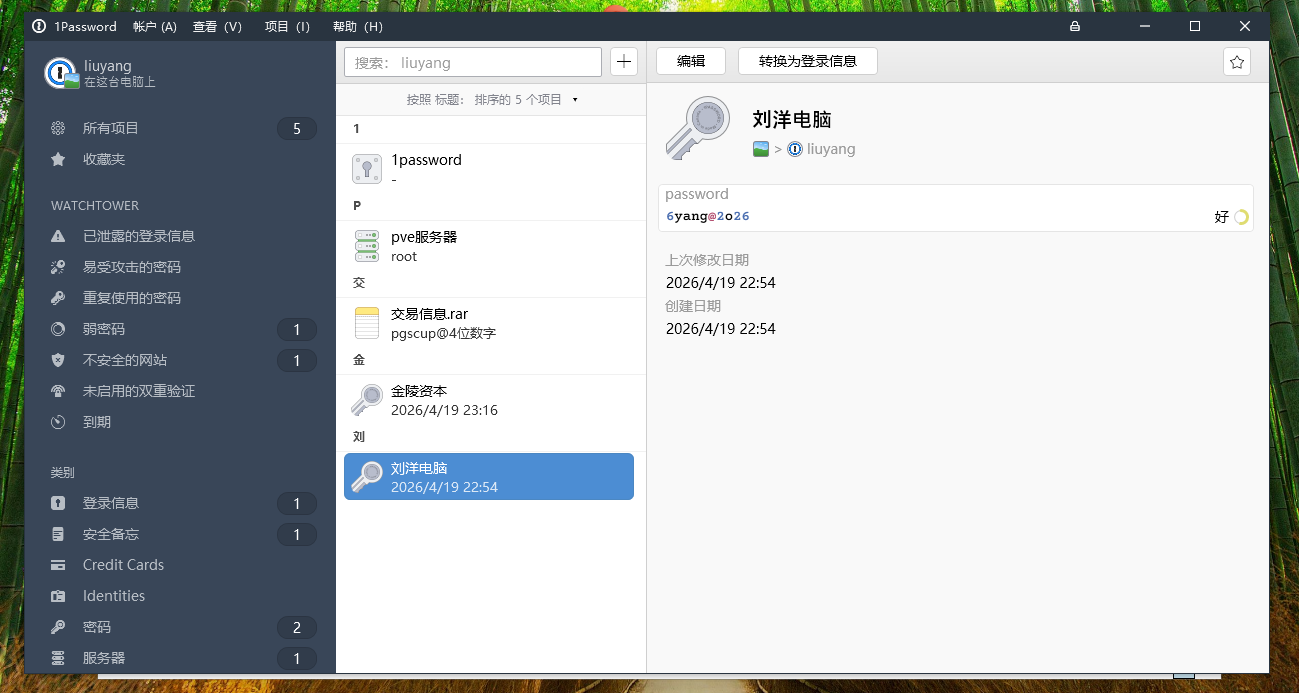Click the WATCHTOWER section header
Screen dimensions: 1299x693
(95, 205)
